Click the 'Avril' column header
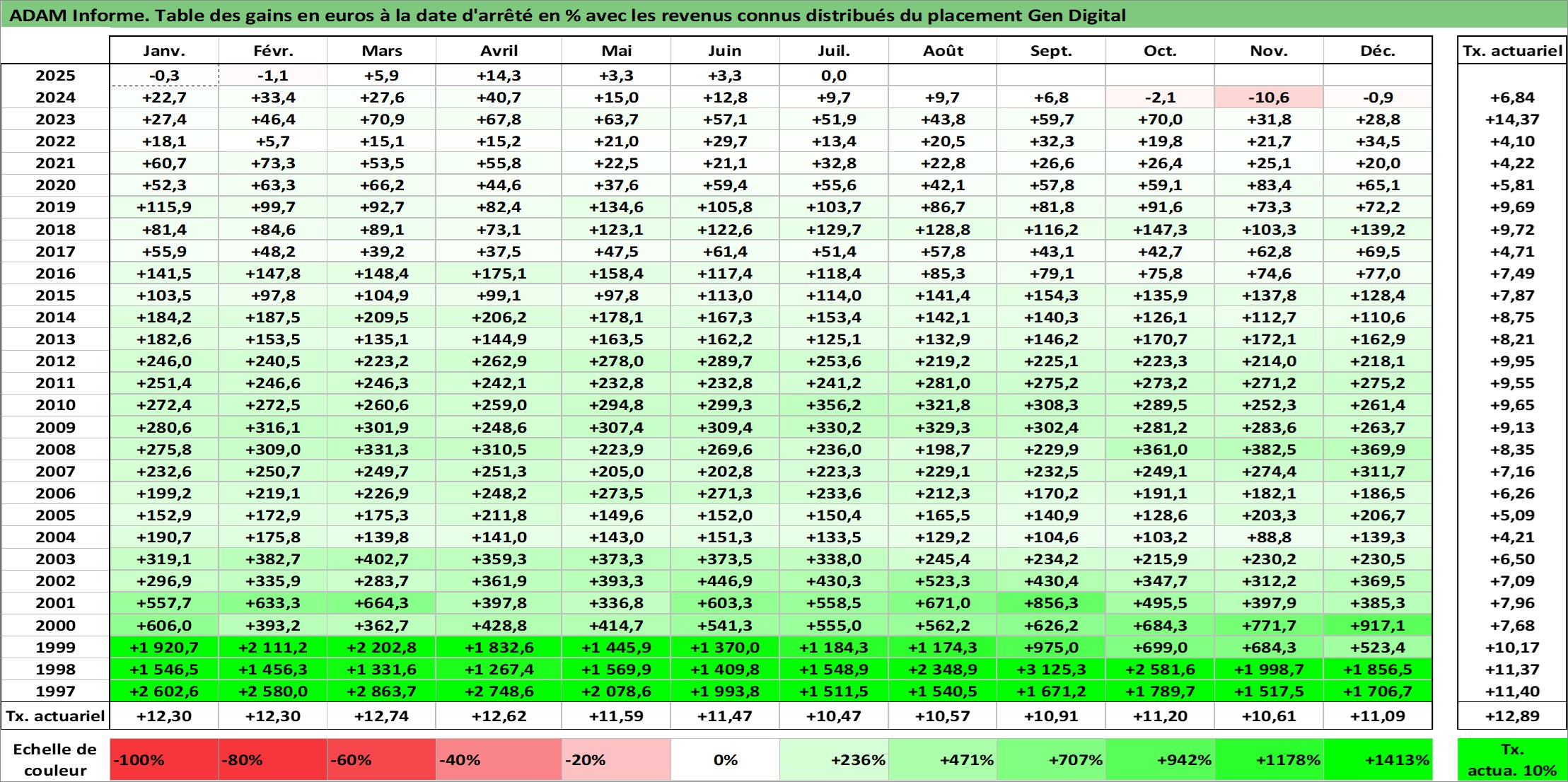The height and width of the screenshot is (782, 1568). [499, 51]
